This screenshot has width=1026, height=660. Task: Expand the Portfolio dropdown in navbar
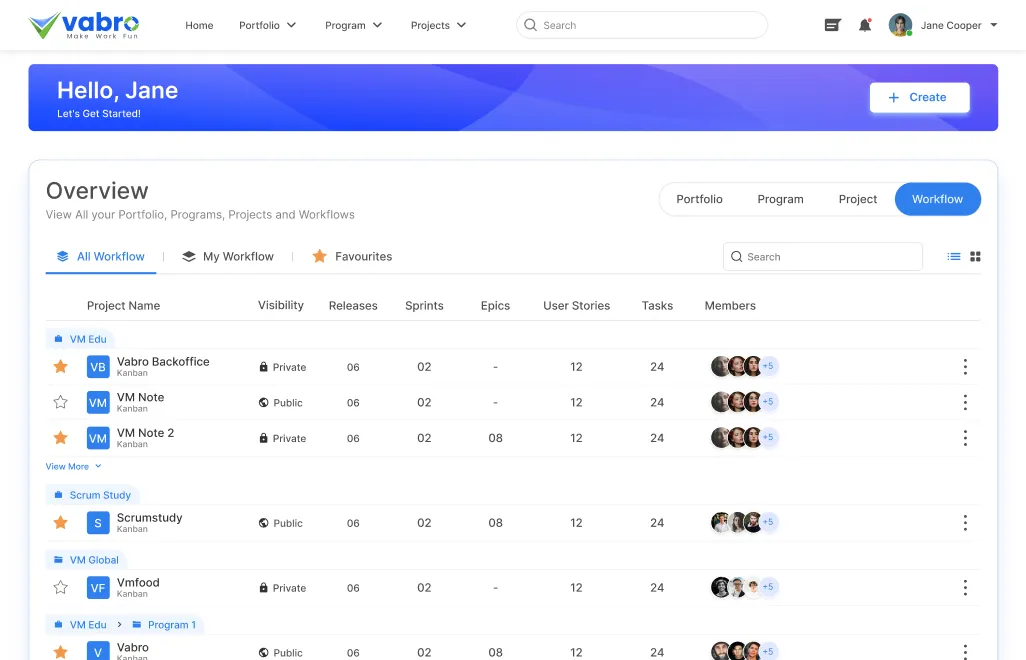pos(267,25)
